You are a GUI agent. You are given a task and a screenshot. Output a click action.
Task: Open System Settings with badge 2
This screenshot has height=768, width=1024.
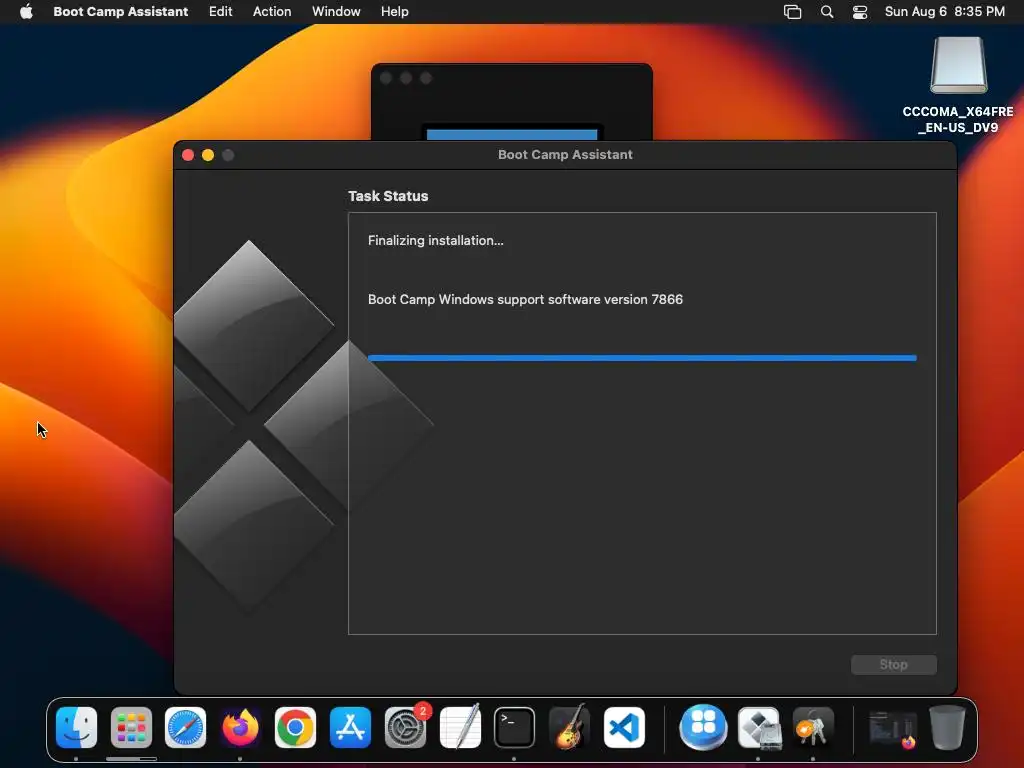tap(406, 728)
